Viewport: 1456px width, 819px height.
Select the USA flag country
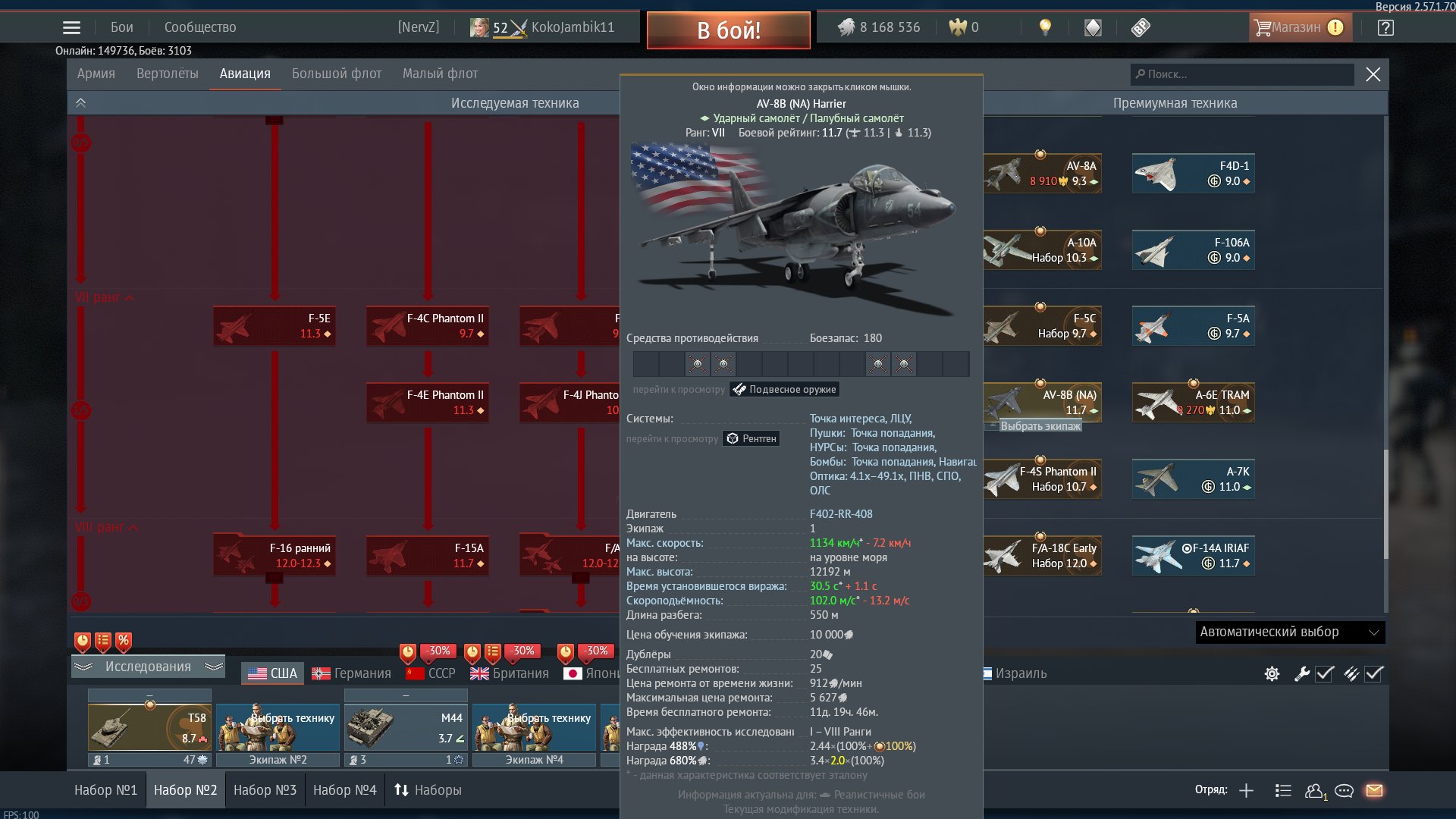[273, 673]
